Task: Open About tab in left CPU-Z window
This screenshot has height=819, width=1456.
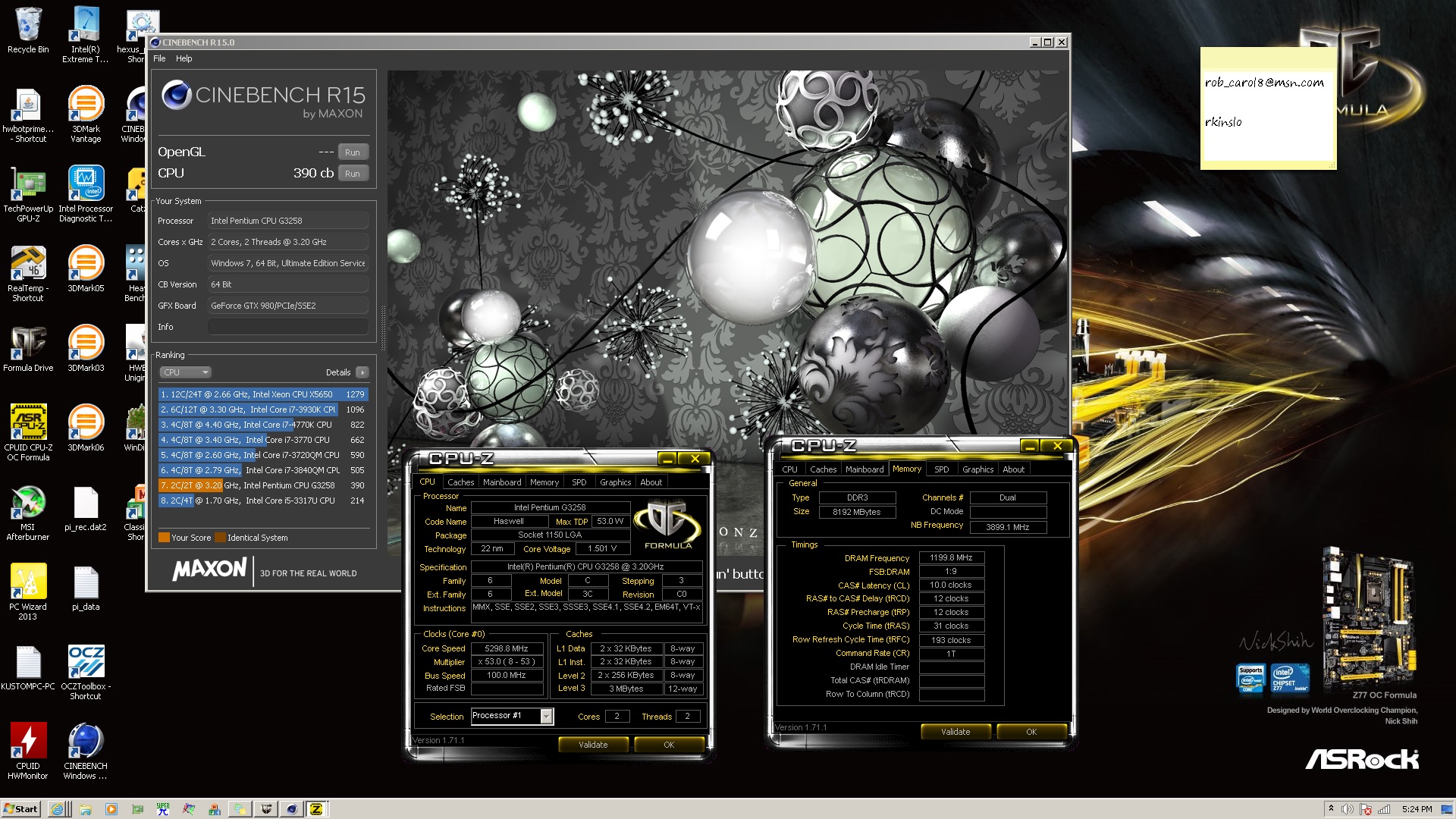Action: (651, 482)
